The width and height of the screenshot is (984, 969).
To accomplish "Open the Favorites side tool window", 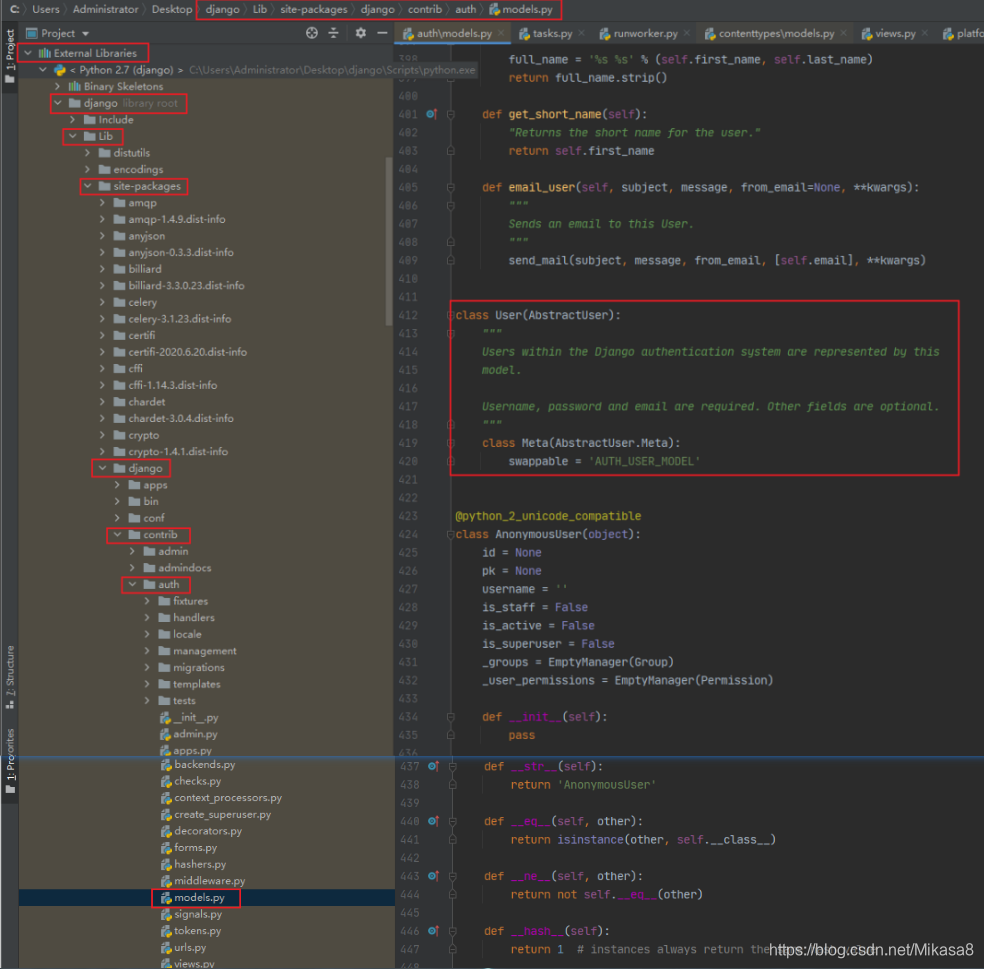I will point(9,761).
